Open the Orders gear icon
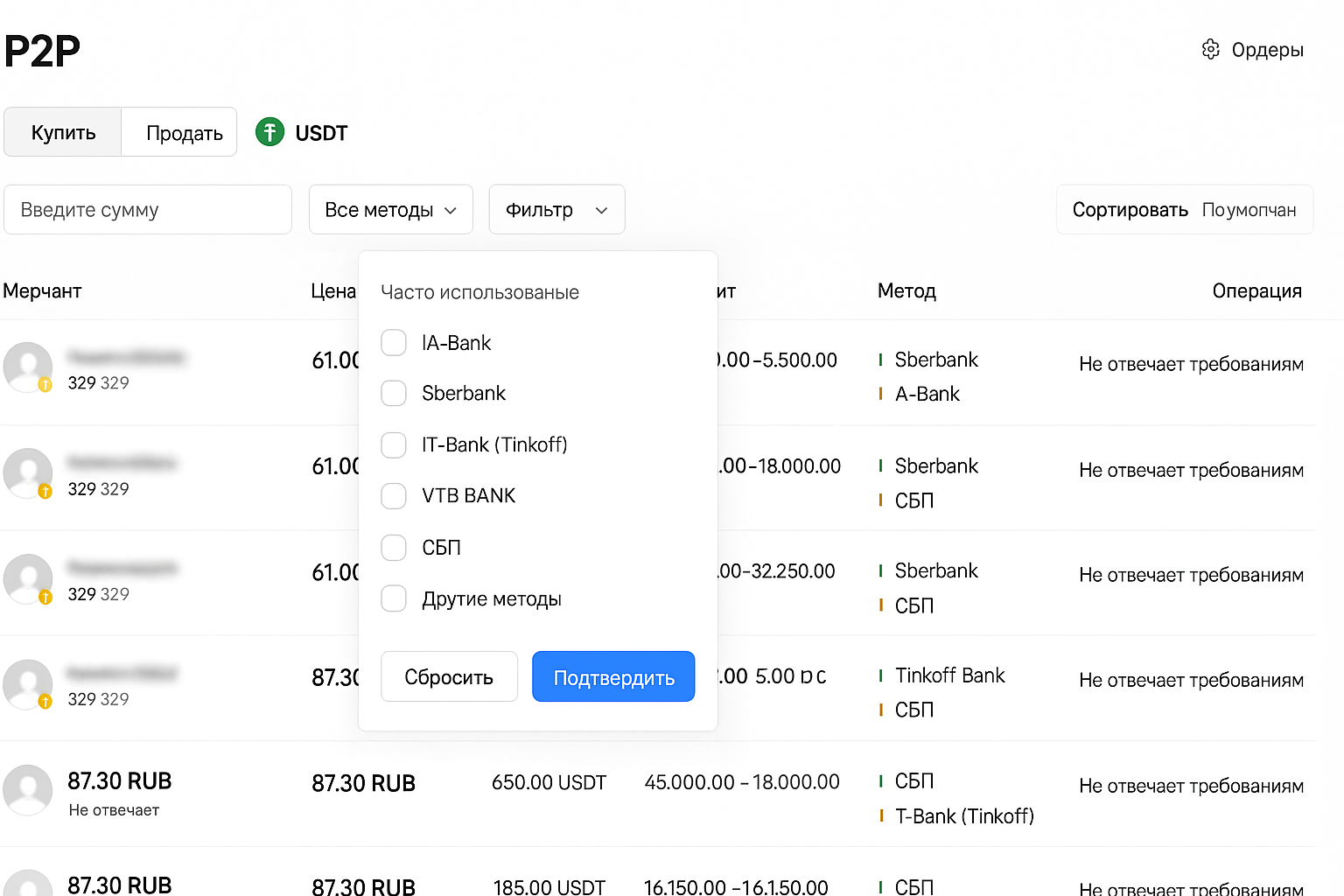This screenshot has height=896, width=1344. coord(1210,49)
